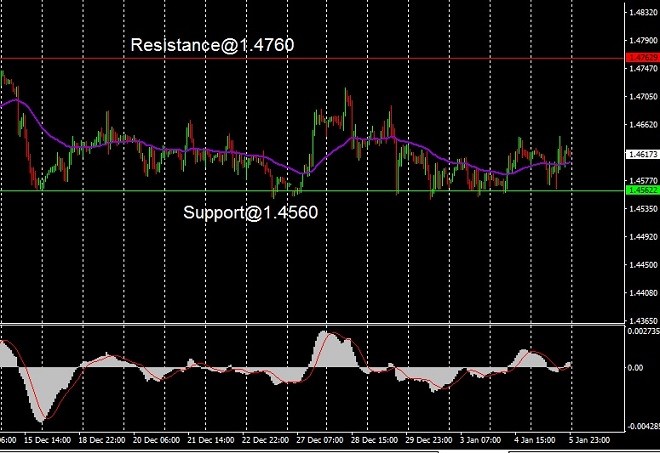Screen dimensions: 660x453
Task: Select the Support@1.4560 text label
Action: (x=250, y=212)
